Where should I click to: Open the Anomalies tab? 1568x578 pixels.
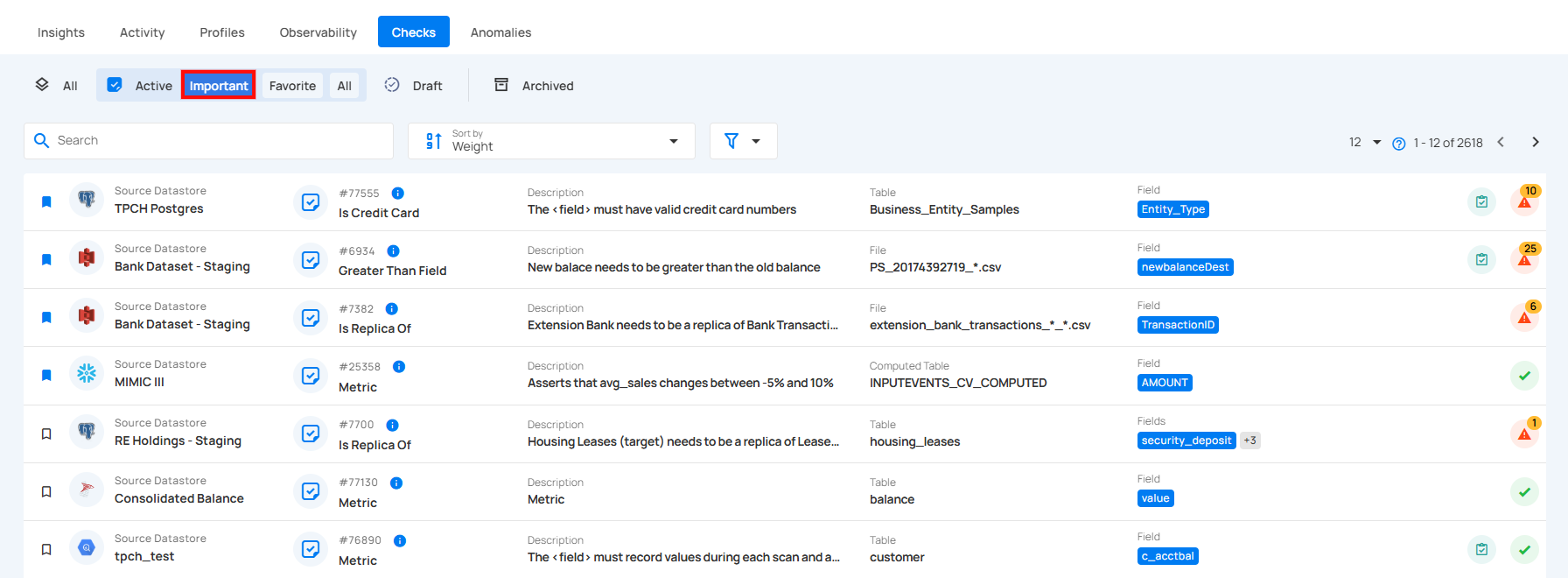tap(500, 32)
